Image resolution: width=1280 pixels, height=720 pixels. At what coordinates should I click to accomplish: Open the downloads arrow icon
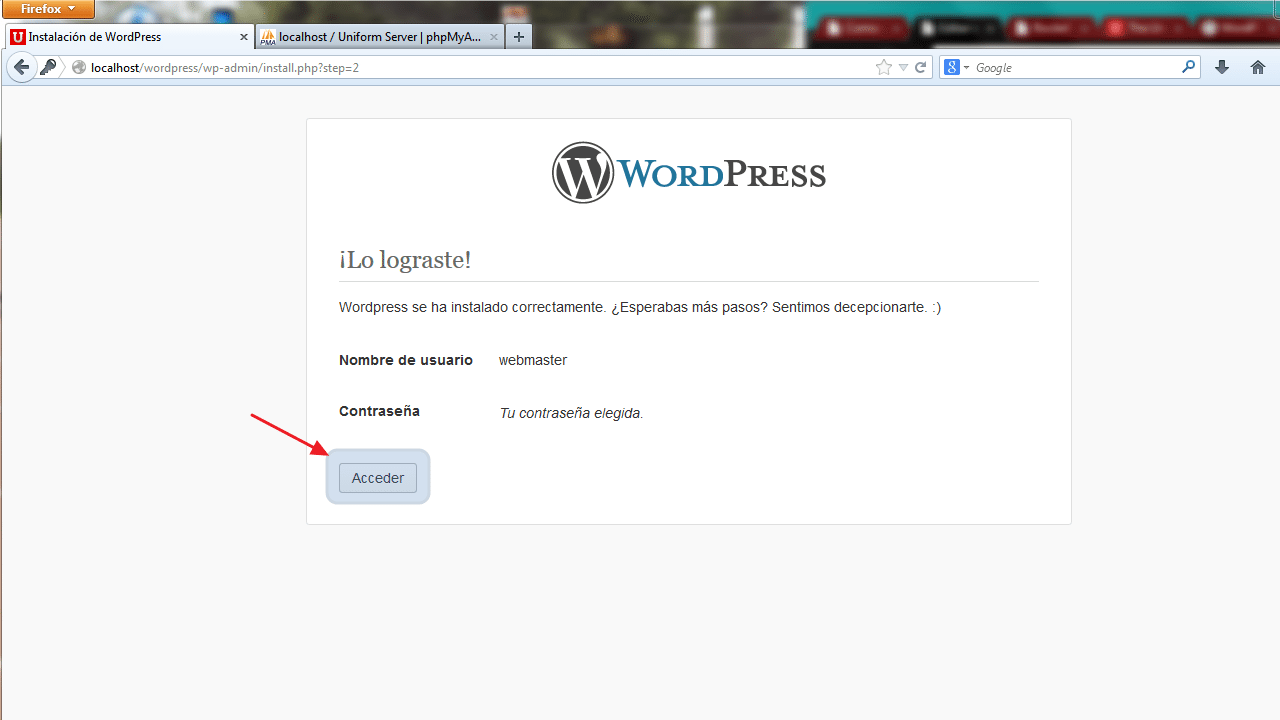tap(1222, 67)
